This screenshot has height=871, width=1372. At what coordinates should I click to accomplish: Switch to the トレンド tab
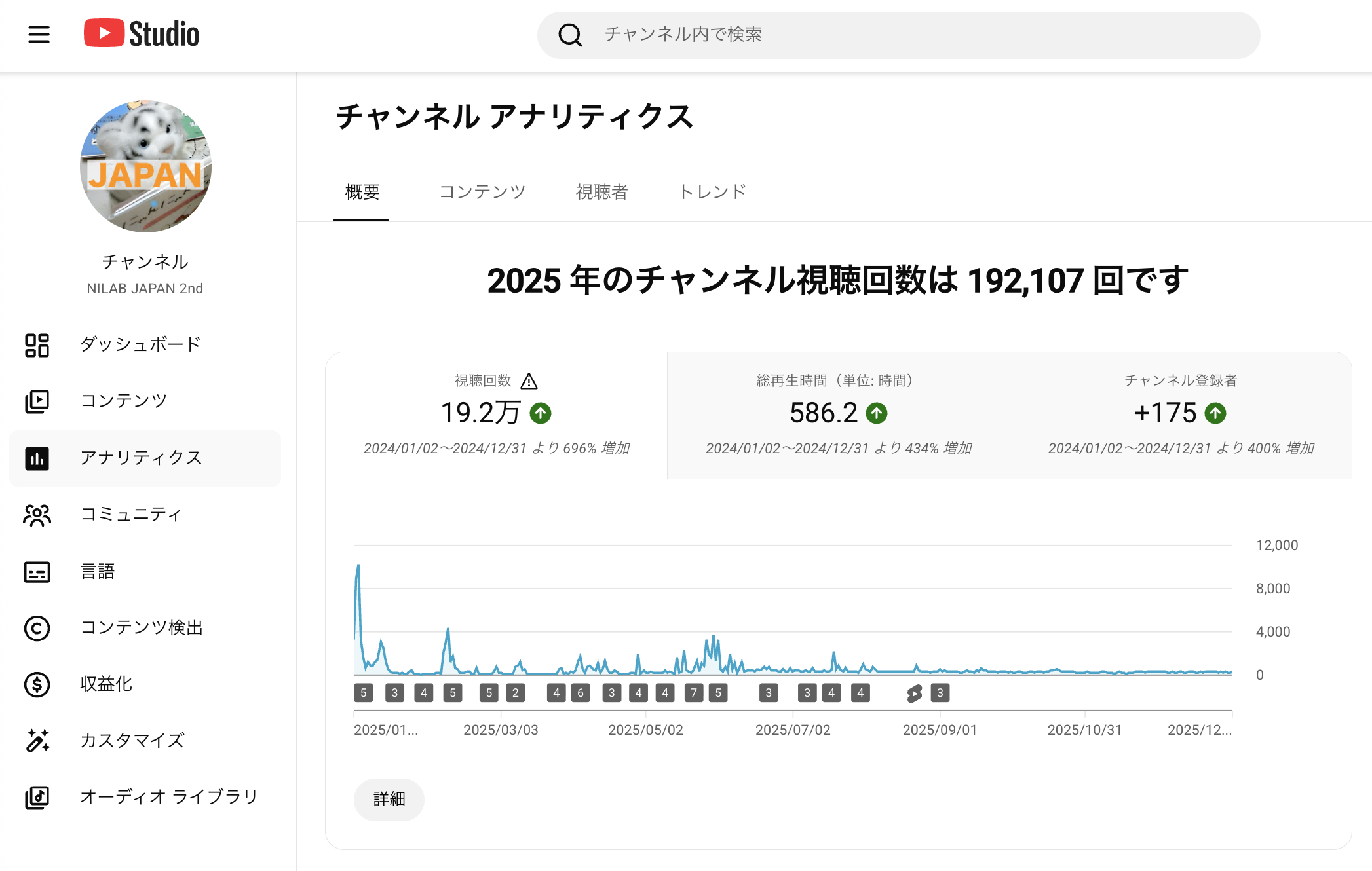click(712, 192)
